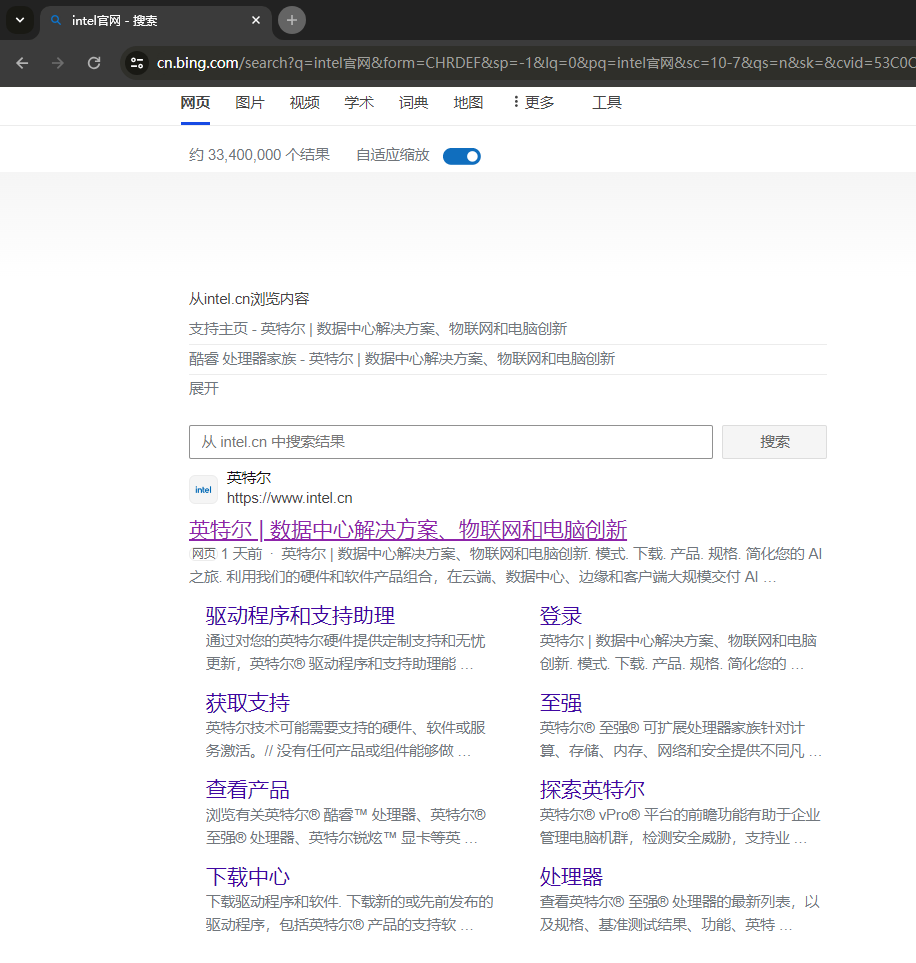Screen dimensions: 916x963
Task: Open 支持主页 - 英特尔 link
Action: [x=378, y=329]
